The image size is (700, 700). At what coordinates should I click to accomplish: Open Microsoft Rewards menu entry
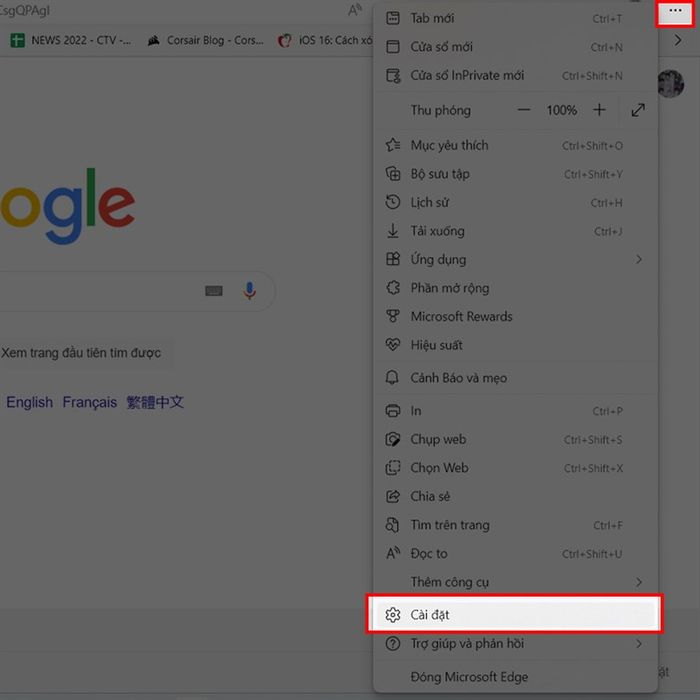click(x=515, y=317)
